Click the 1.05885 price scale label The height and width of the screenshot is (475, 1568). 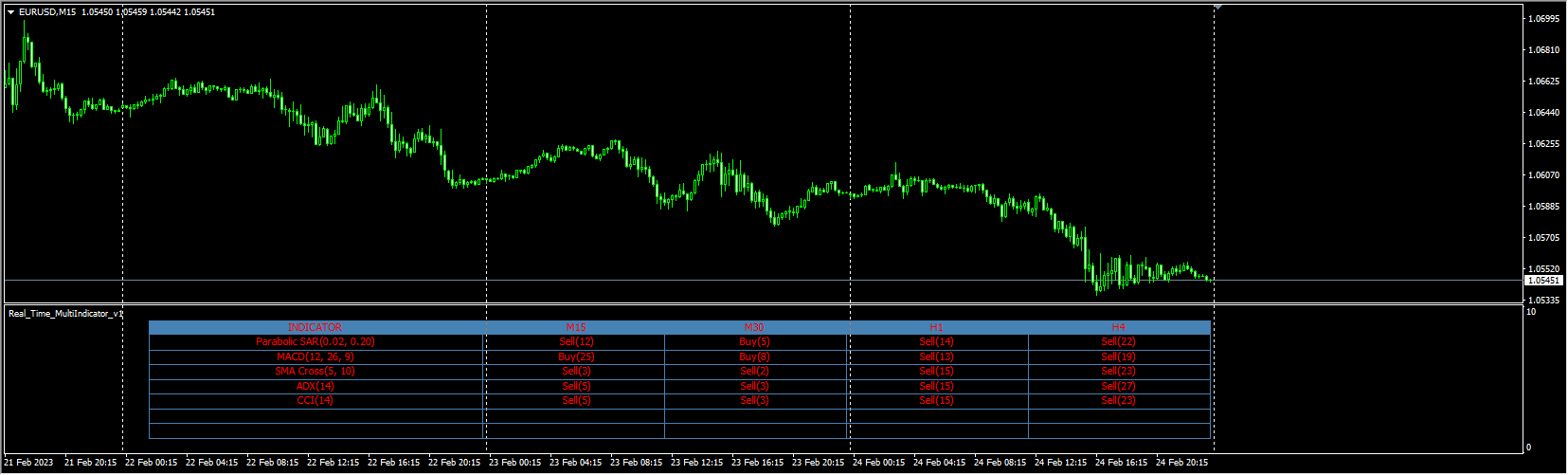1544,206
